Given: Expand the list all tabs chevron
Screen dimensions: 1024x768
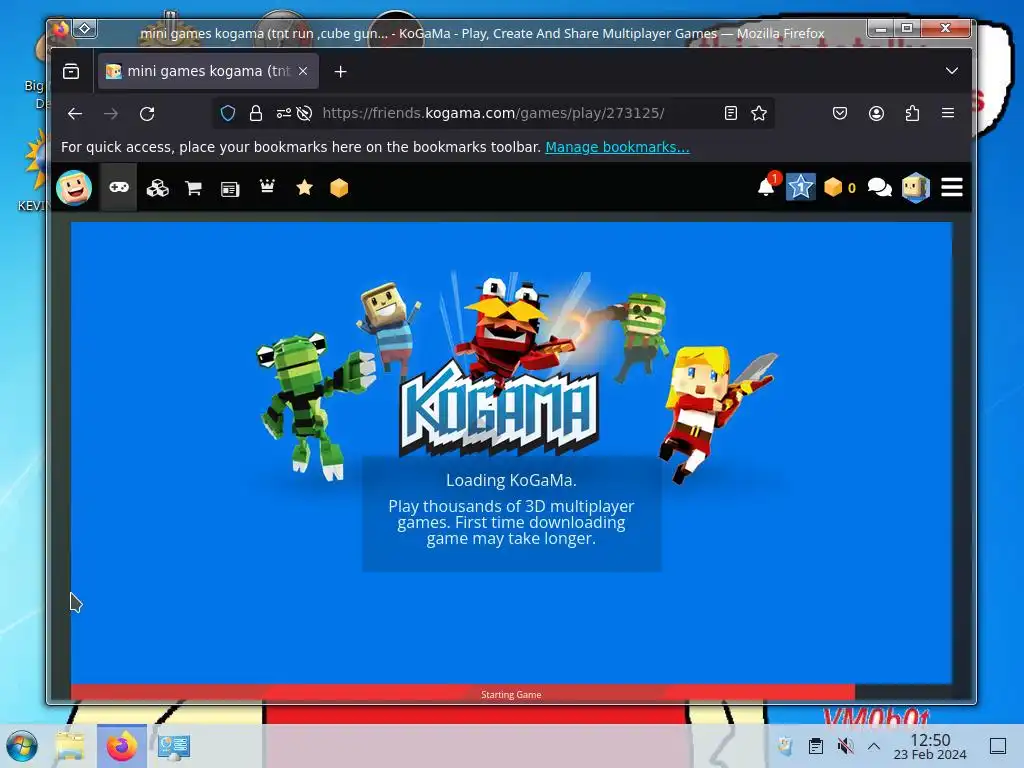Looking at the screenshot, I should (952, 71).
